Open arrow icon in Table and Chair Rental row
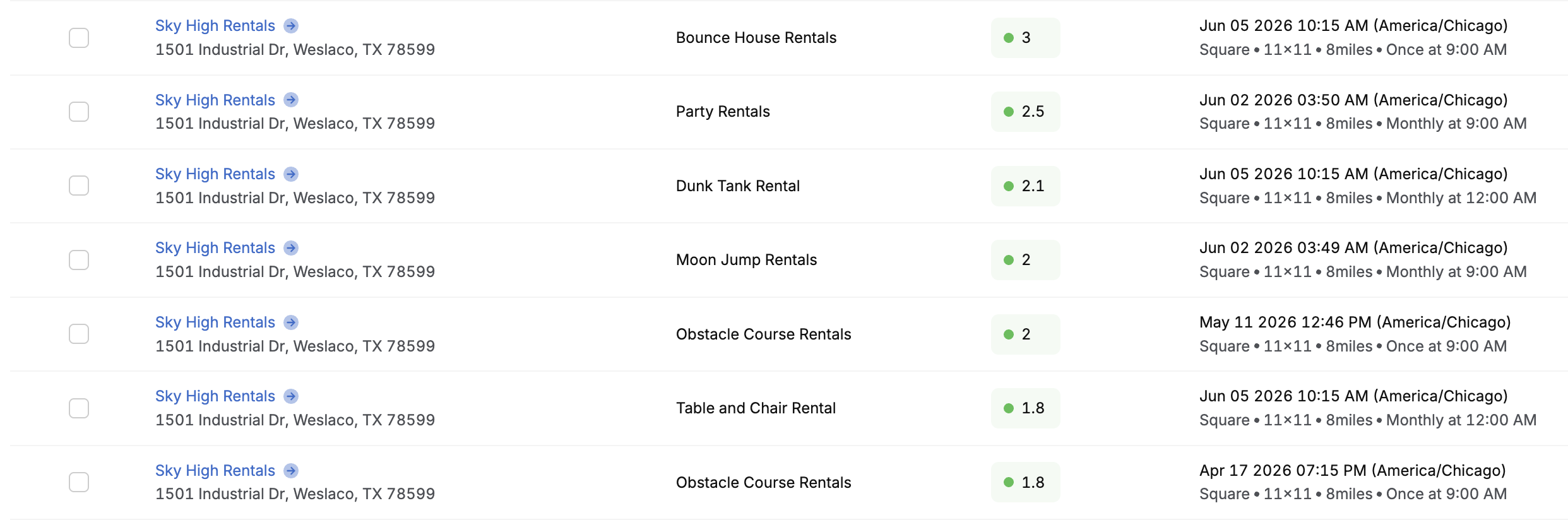 coord(291,396)
